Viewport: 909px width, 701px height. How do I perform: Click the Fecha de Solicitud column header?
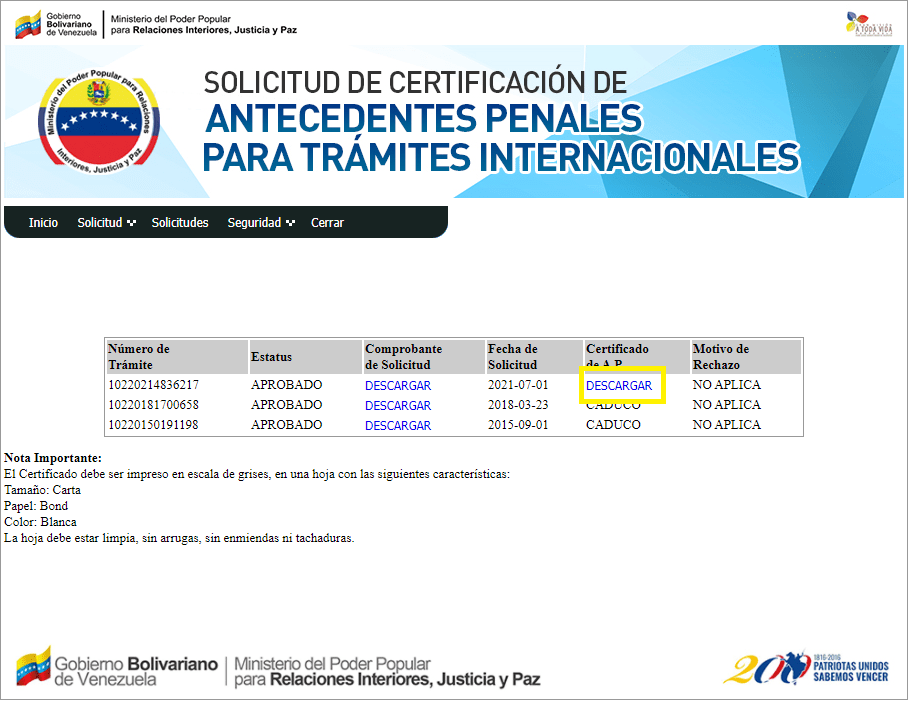click(513, 357)
